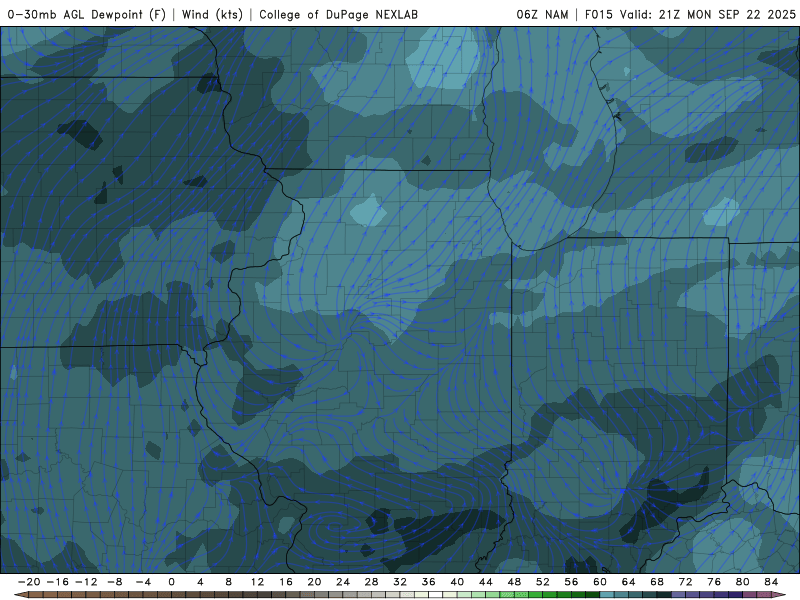Screen dimensions: 800x600
Task: Pick the 32 legend value
Action: [x=400, y=582]
